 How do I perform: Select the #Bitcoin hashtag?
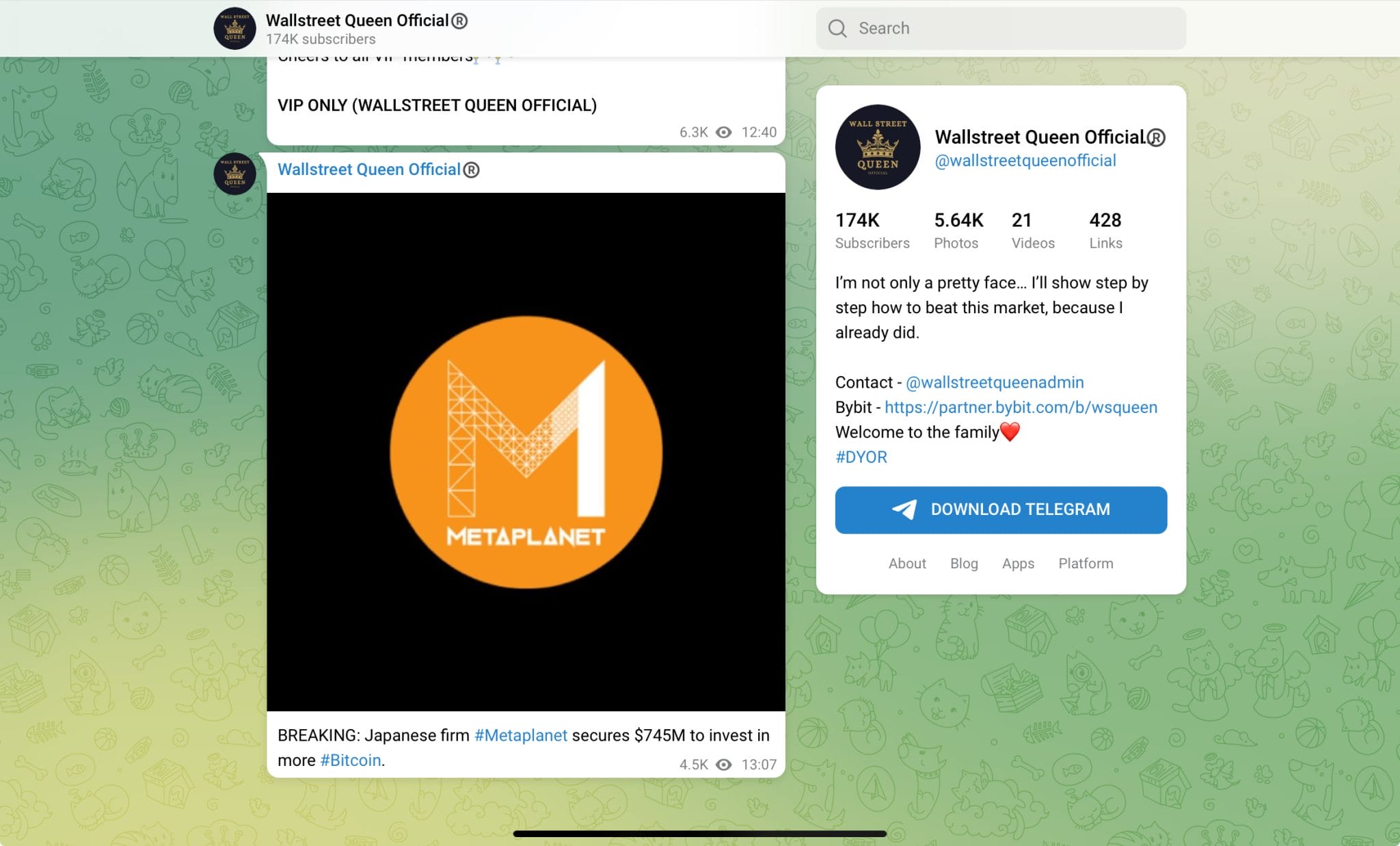tap(350, 761)
